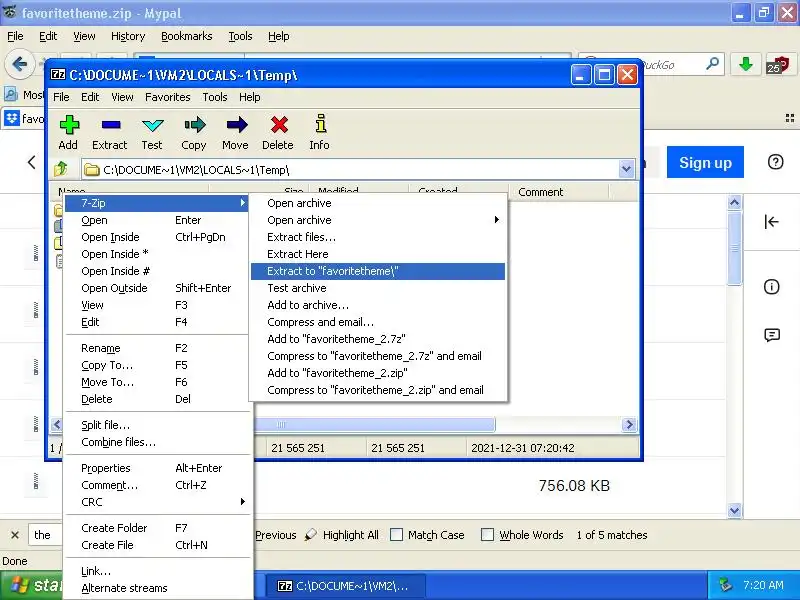The height and width of the screenshot is (600, 800).
Task: Choose Properties in context menu
Action: click(x=157, y=468)
